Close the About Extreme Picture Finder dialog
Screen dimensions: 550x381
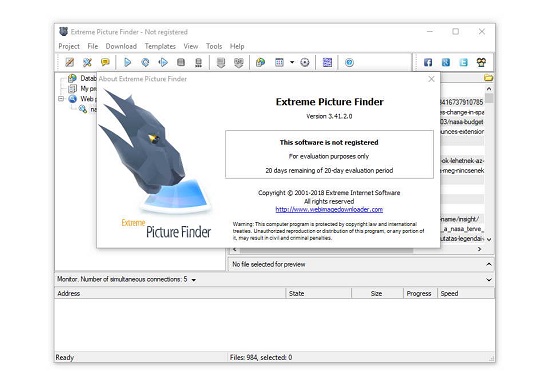coord(431,79)
